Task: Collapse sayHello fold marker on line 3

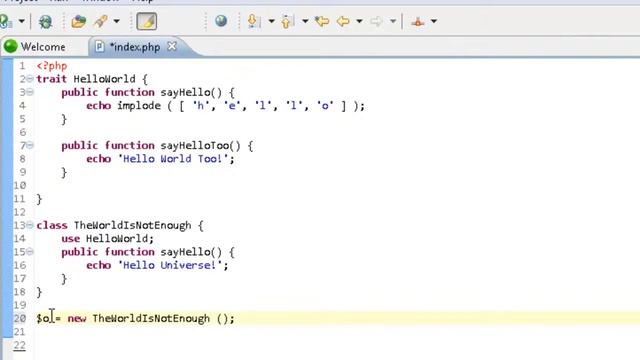Action: click(x=30, y=92)
